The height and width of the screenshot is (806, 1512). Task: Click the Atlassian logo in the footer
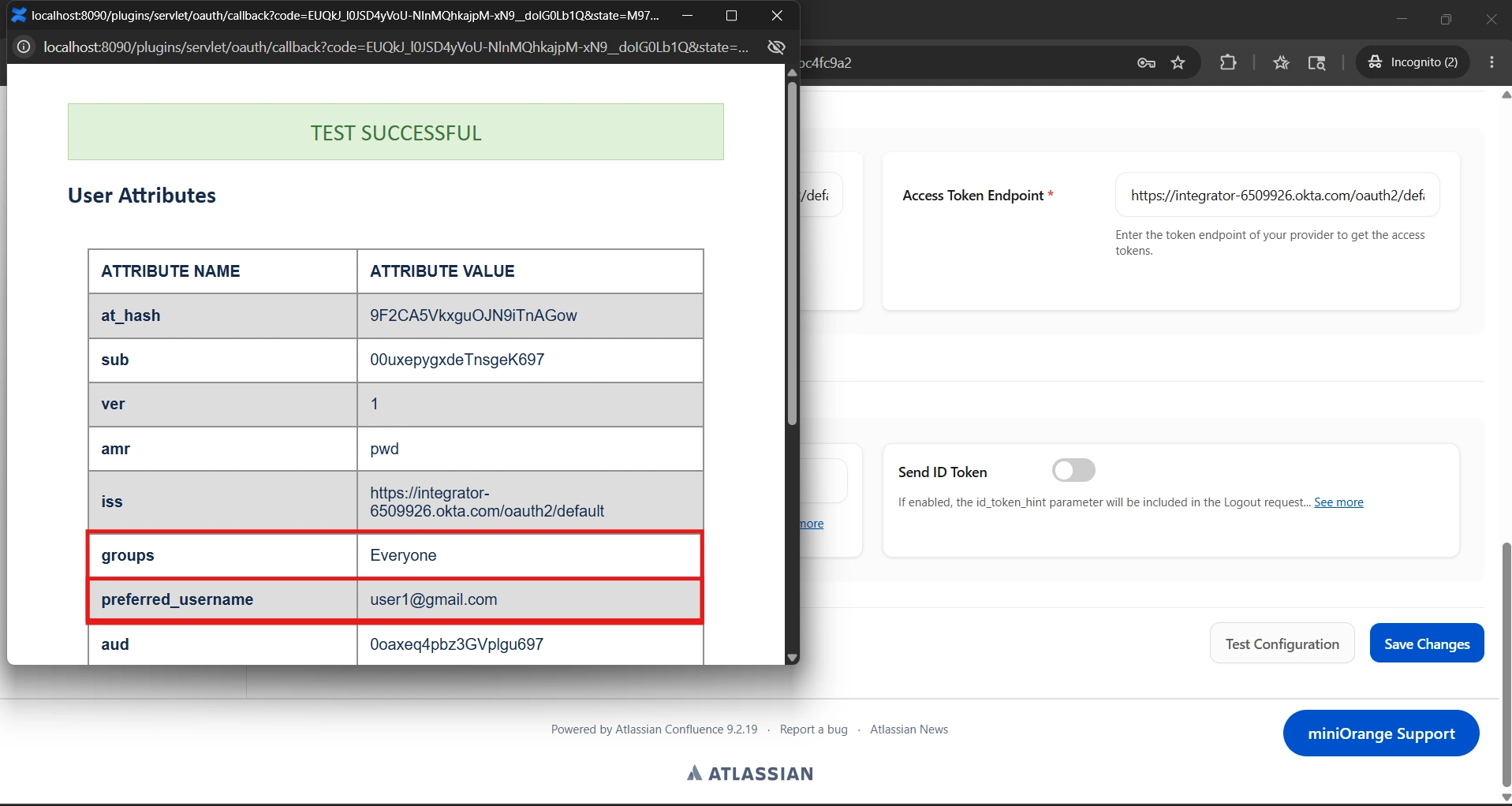(750, 774)
